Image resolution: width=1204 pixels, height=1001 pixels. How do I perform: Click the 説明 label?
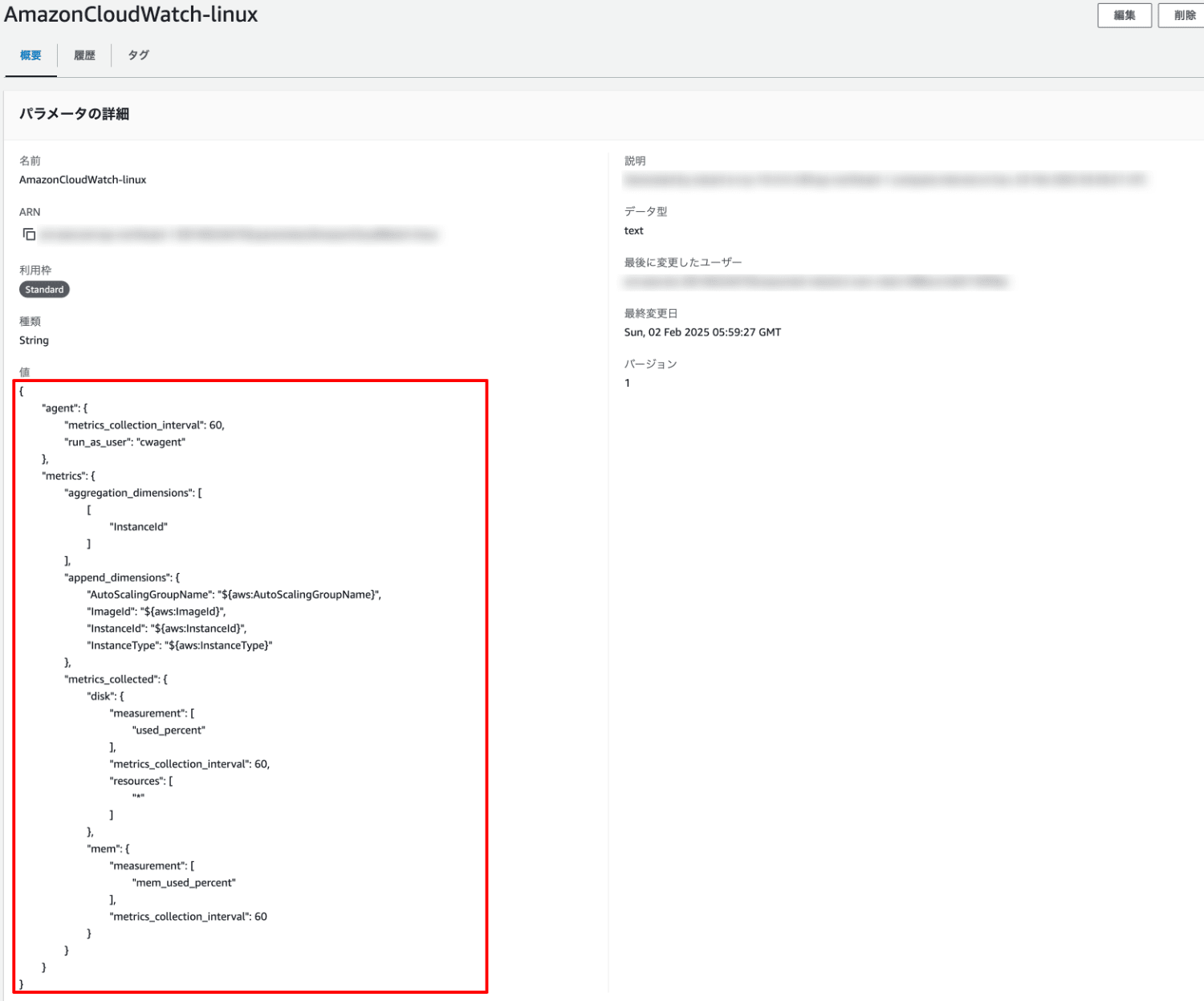(x=635, y=161)
